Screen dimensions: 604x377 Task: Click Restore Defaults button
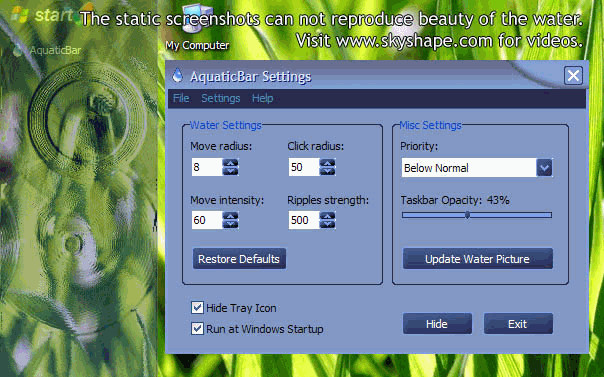point(239,258)
